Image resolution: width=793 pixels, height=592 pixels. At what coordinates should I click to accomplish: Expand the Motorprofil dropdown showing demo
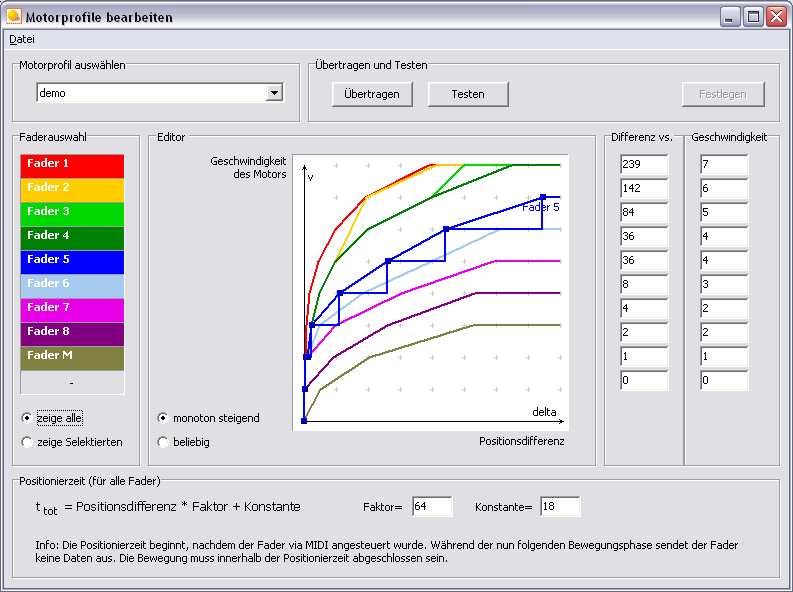274,93
